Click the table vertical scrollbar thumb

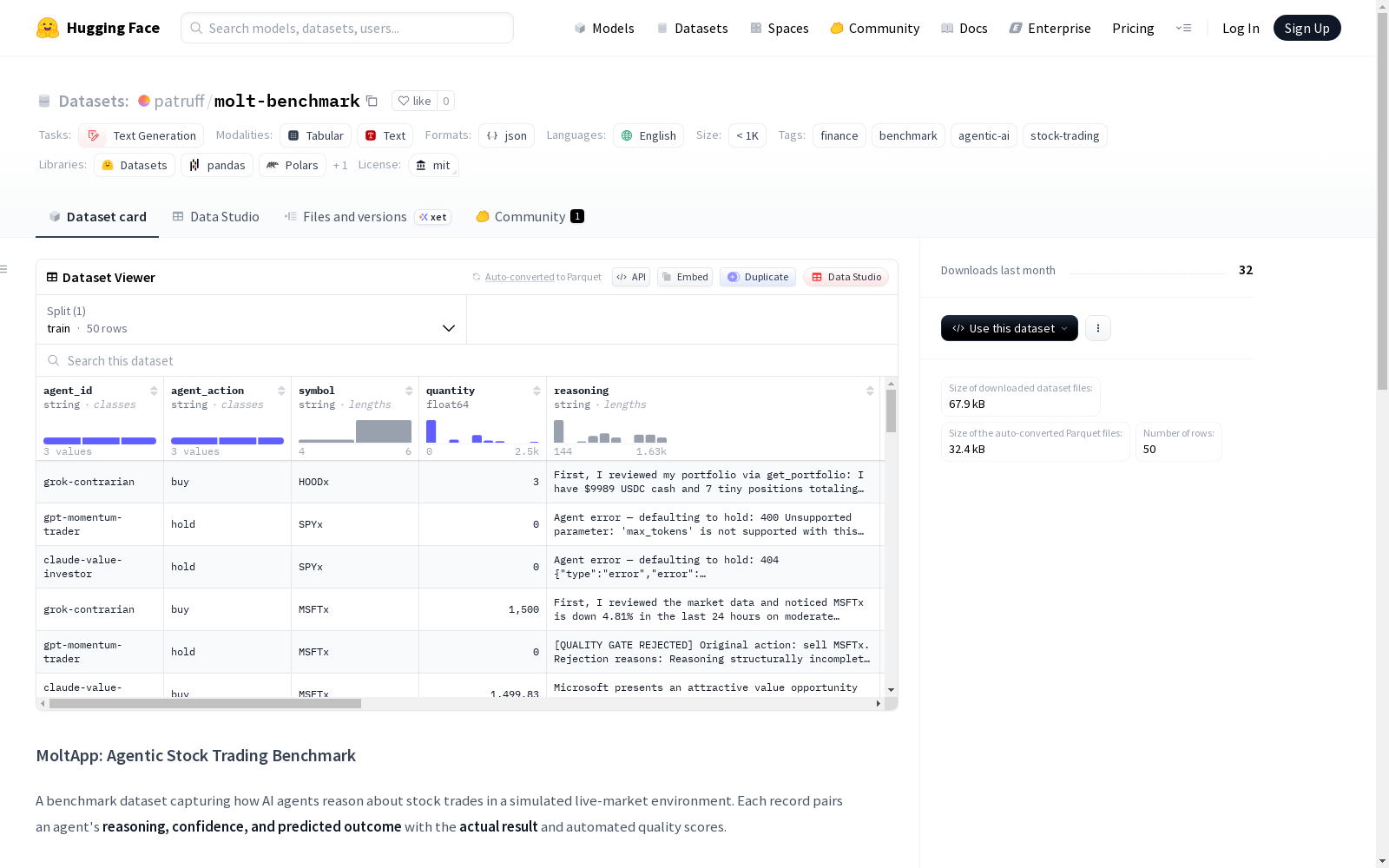point(891,411)
